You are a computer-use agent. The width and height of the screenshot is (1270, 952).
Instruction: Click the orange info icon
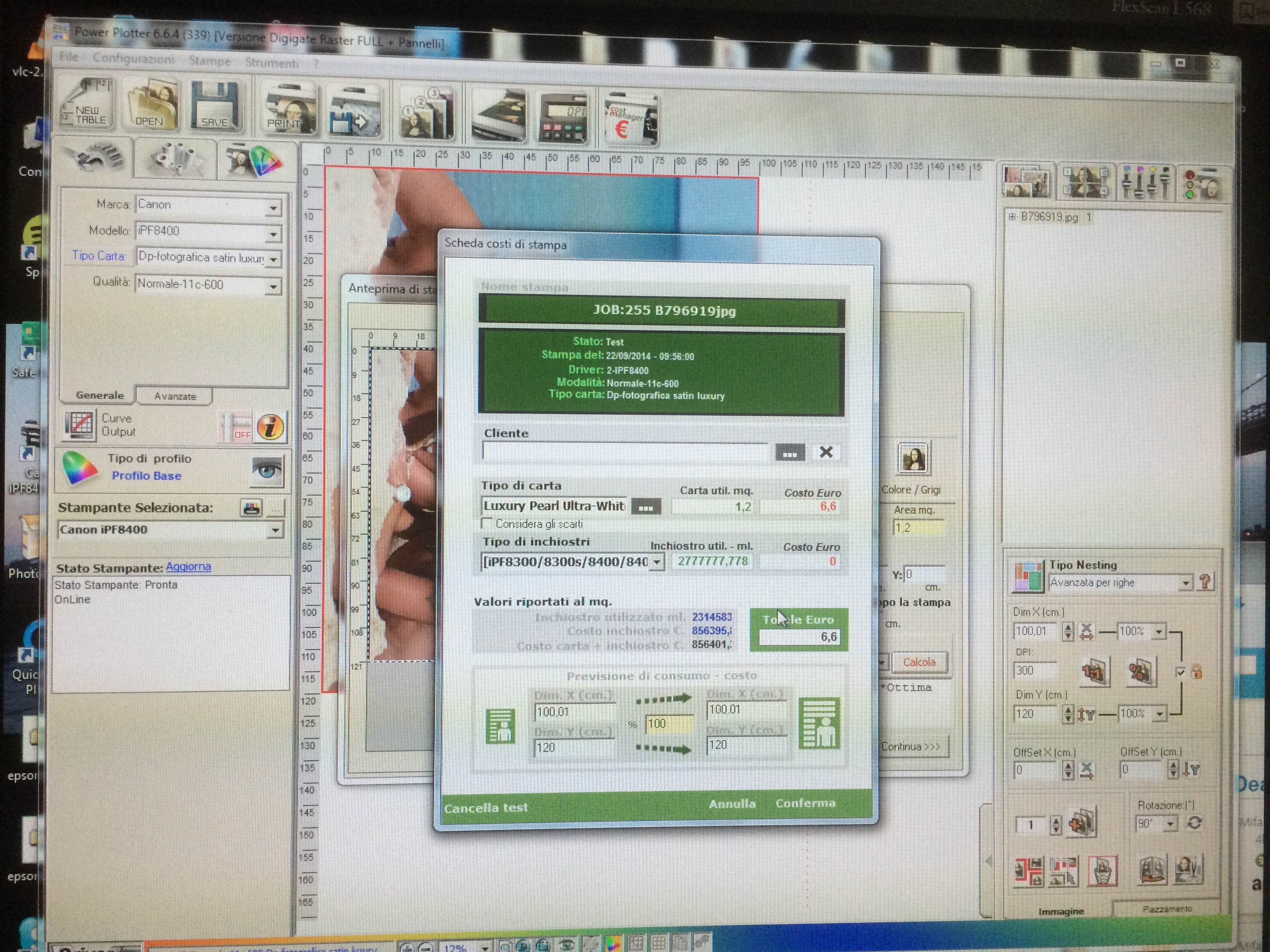click(270, 427)
